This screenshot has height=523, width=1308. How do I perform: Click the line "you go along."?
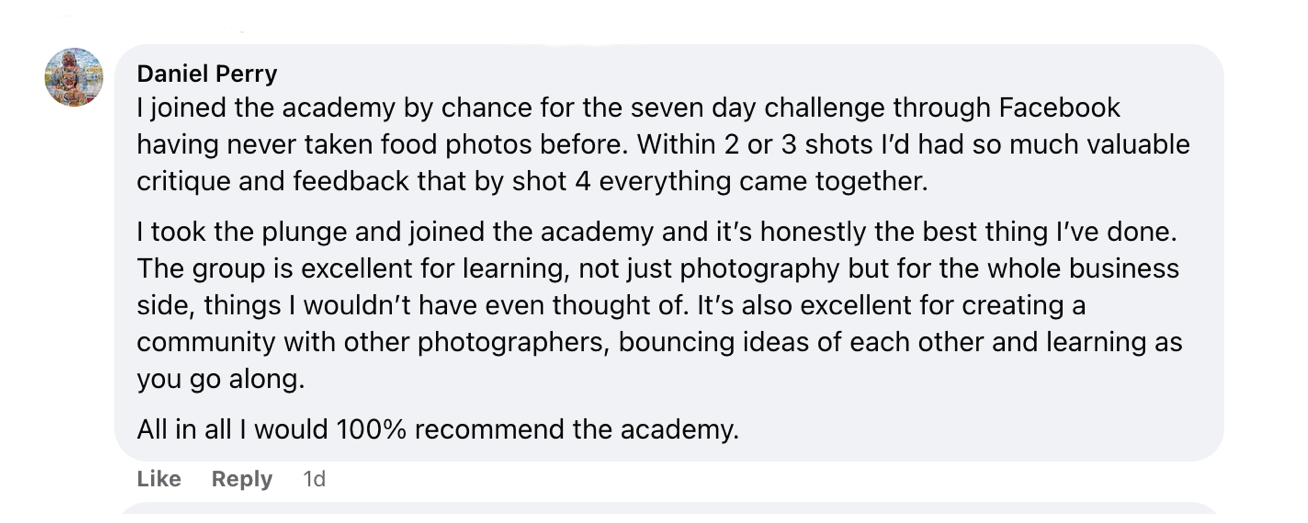click(x=220, y=380)
